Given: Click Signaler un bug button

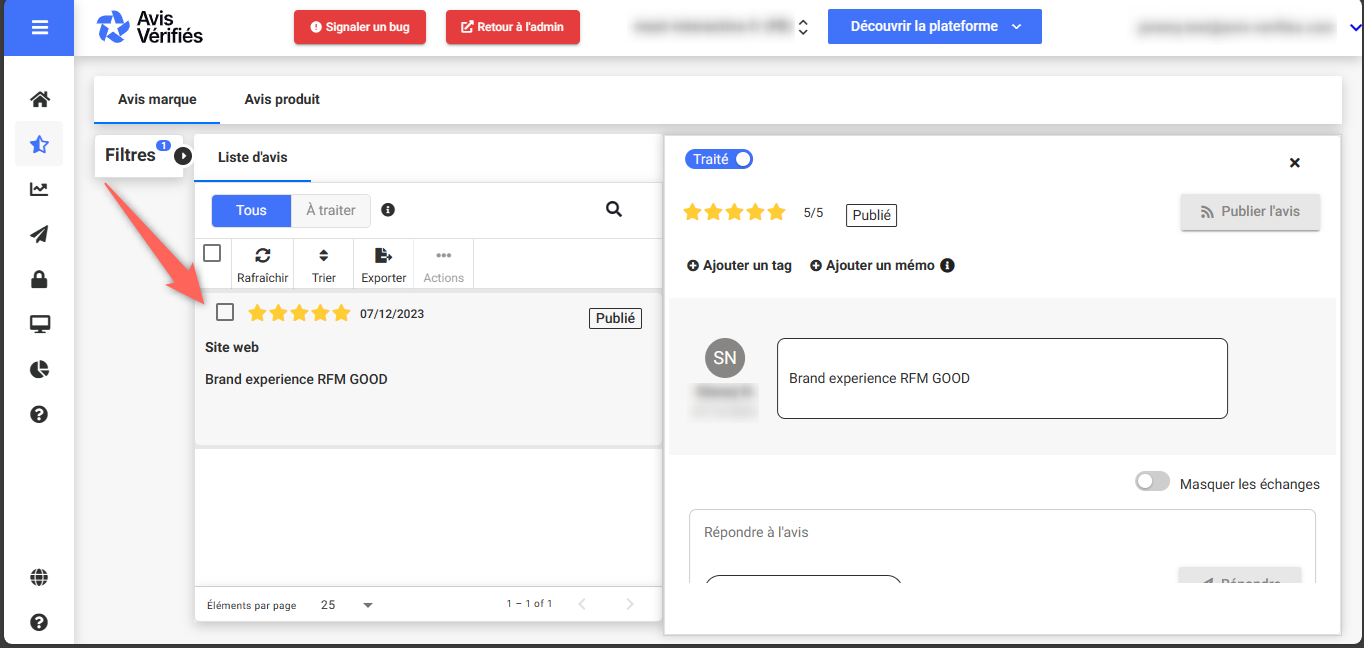Looking at the screenshot, I should 359,27.
